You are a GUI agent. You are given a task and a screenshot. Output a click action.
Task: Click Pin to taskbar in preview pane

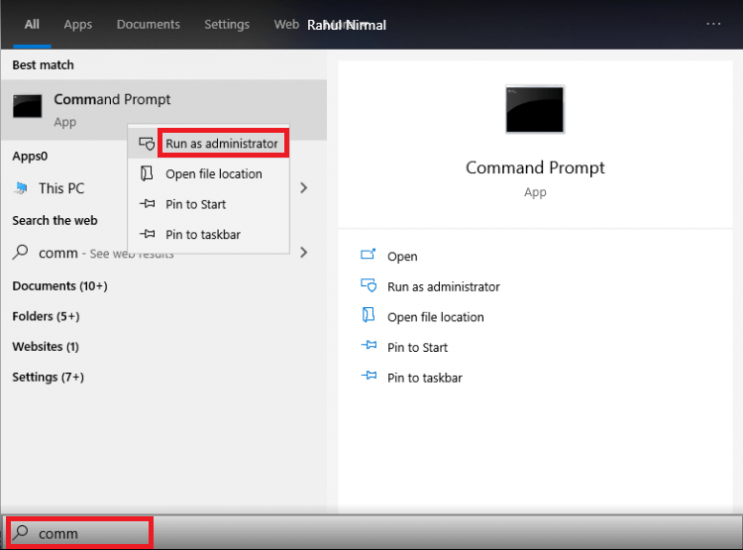point(425,378)
